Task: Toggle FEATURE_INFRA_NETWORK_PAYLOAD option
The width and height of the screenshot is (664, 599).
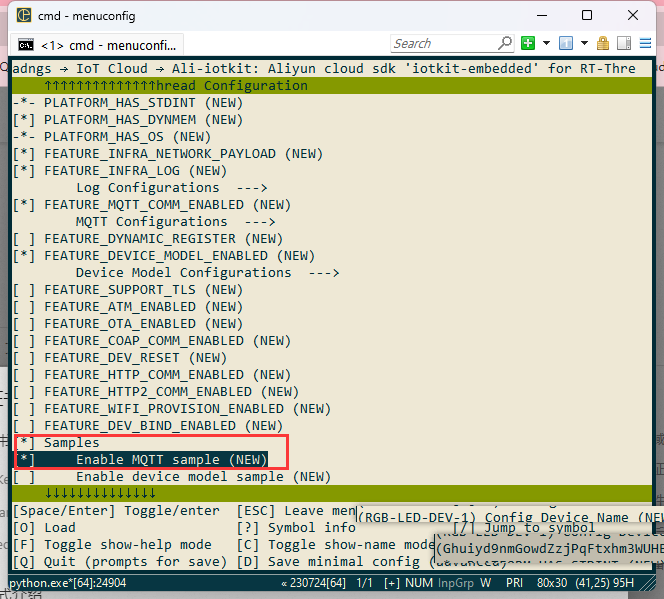Action: point(168,154)
